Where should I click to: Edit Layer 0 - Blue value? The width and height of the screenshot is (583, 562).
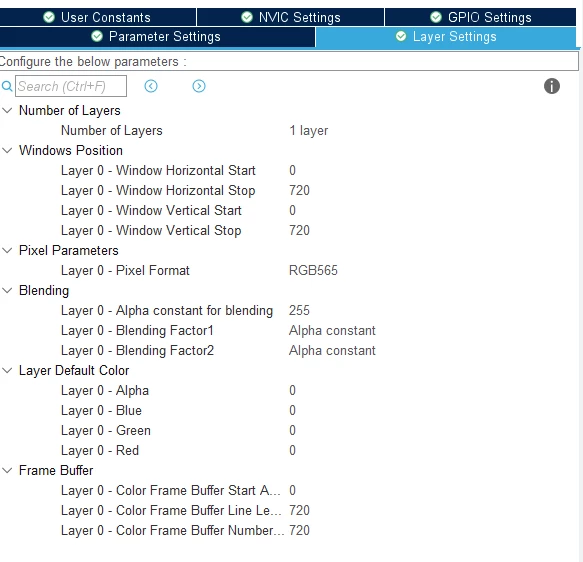(293, 410)
